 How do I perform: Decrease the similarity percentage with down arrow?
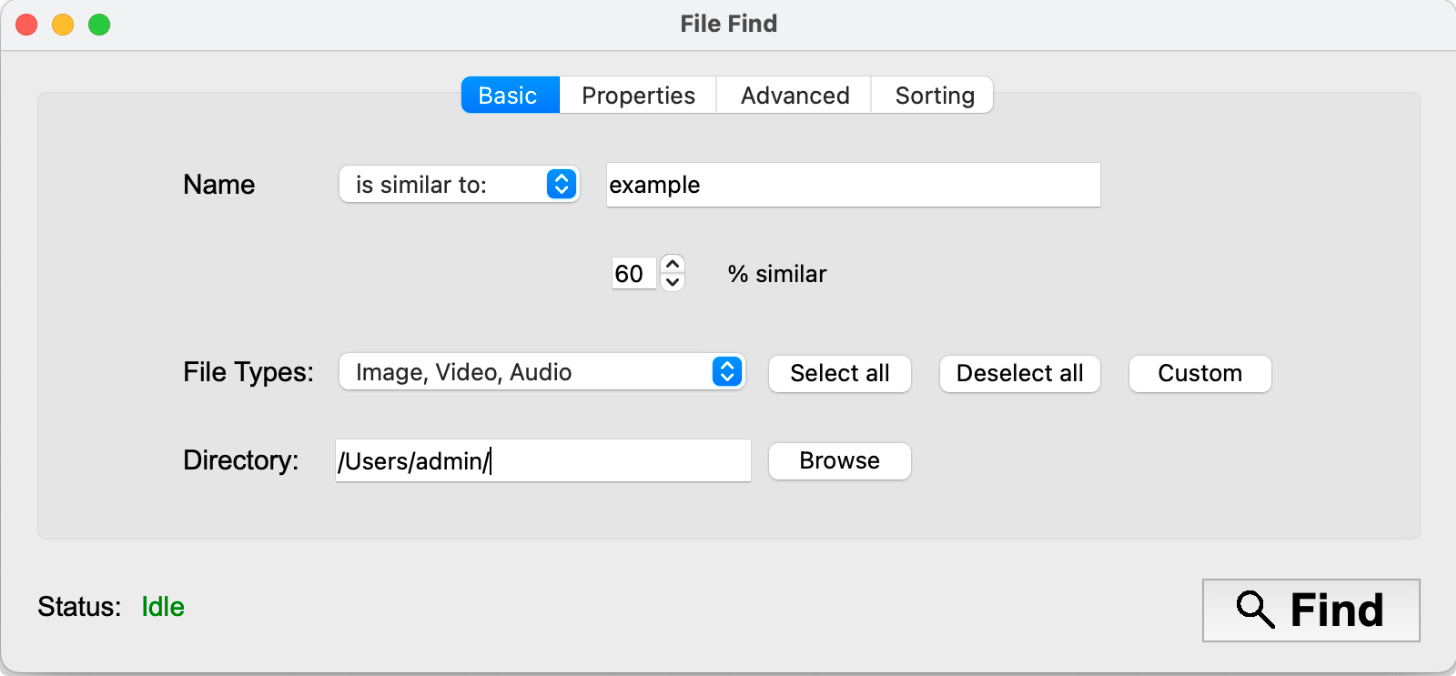(673, 282)
